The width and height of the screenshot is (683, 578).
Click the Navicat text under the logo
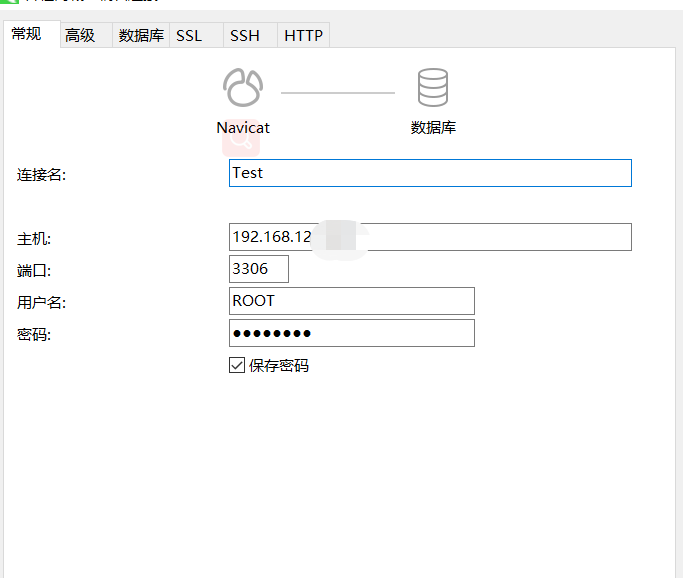(x=243, y=128)
